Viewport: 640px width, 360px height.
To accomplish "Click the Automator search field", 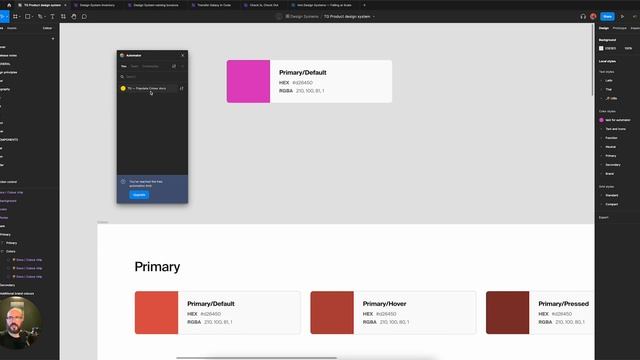I will (152, 76).
